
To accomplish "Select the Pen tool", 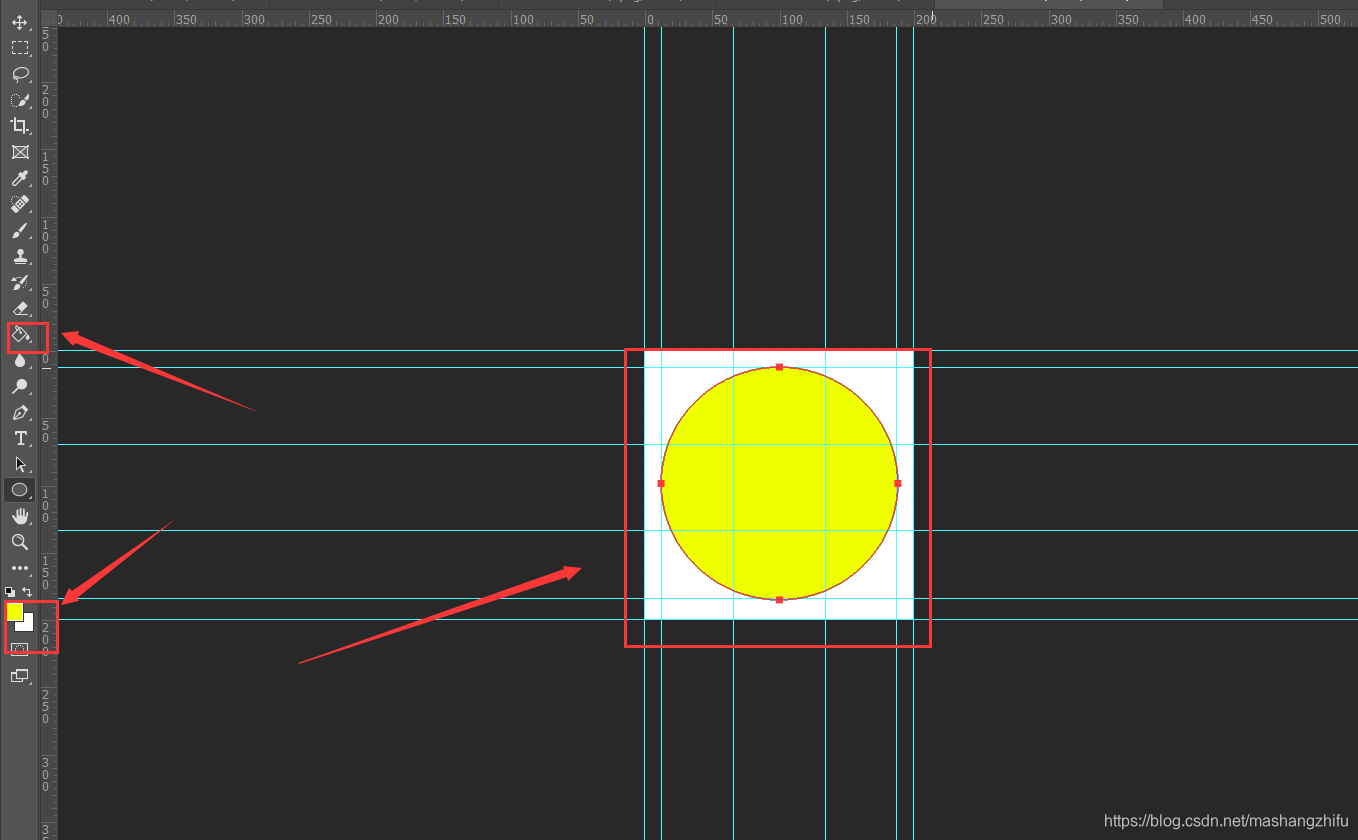I will pos(19,413).
